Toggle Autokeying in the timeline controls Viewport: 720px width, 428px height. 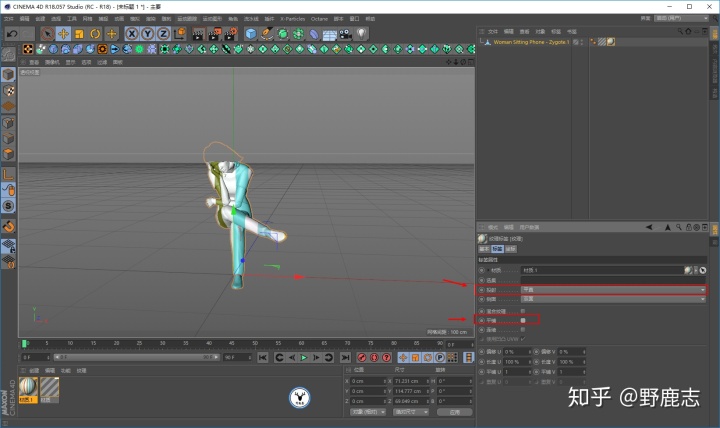374,357
